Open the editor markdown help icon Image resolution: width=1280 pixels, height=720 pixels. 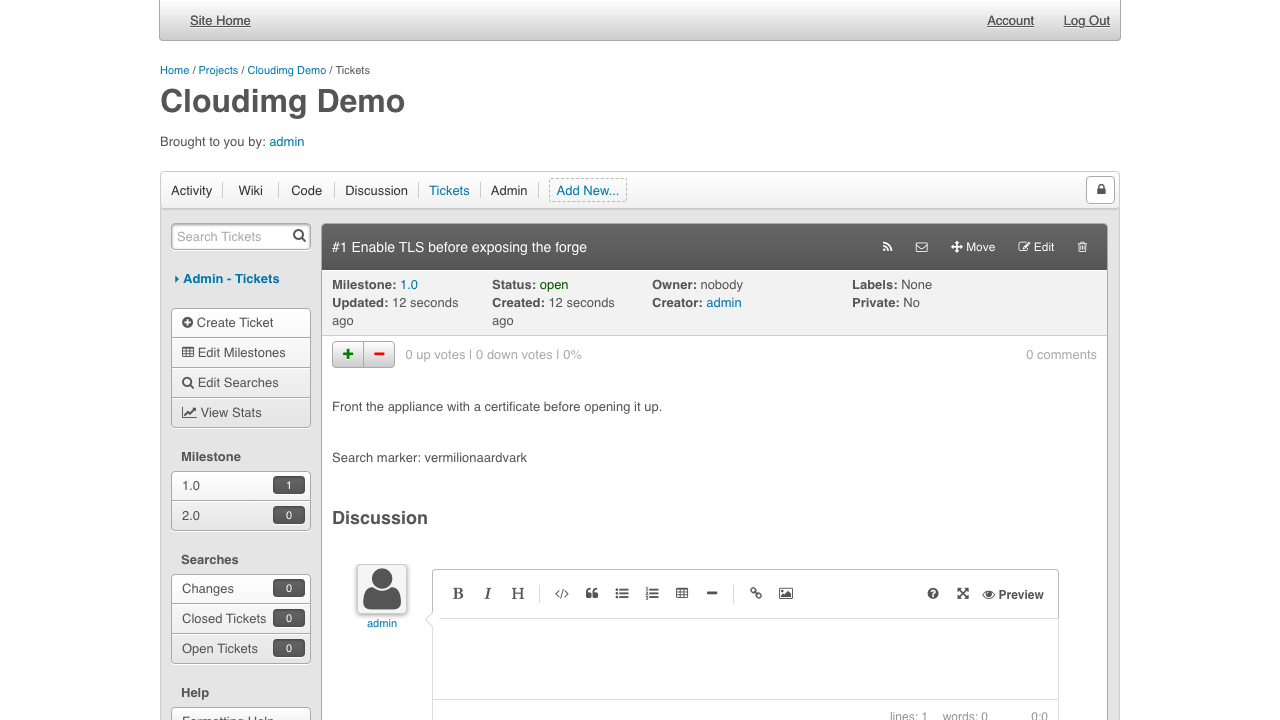[933, 593]
